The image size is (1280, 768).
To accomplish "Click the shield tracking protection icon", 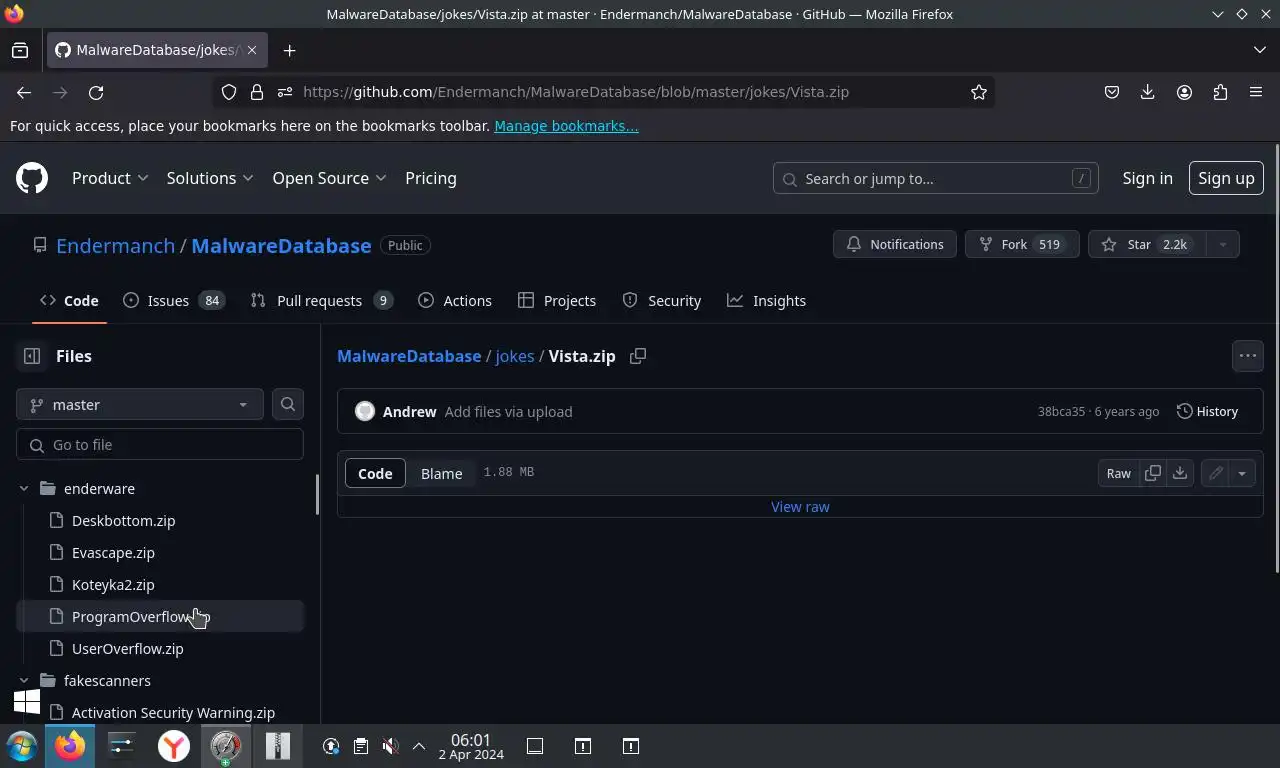I will point(229,92).
